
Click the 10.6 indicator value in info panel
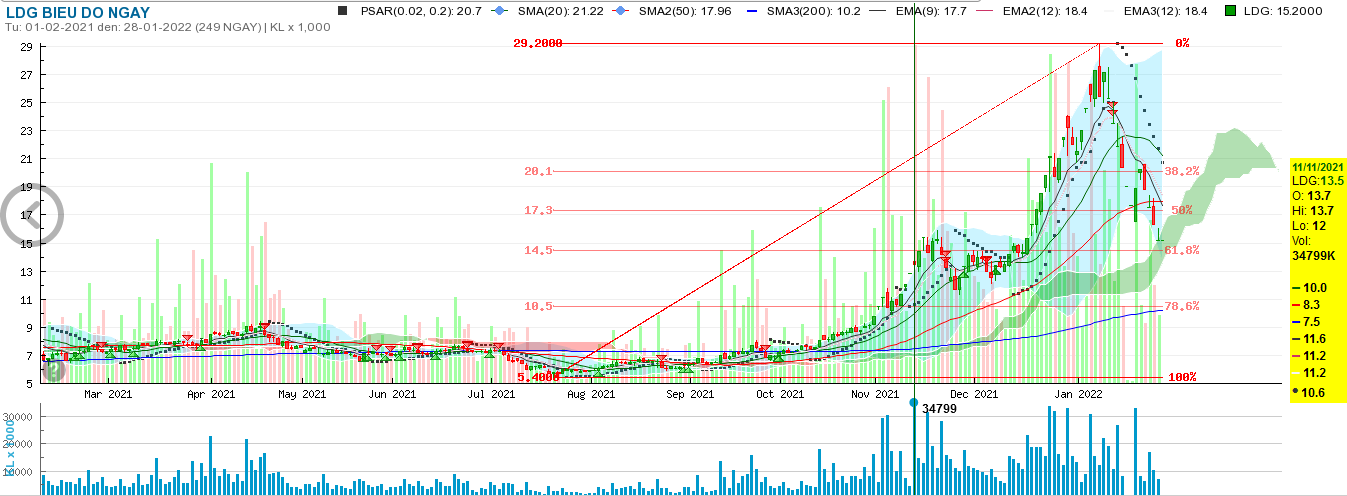(x=1314, y=391)
